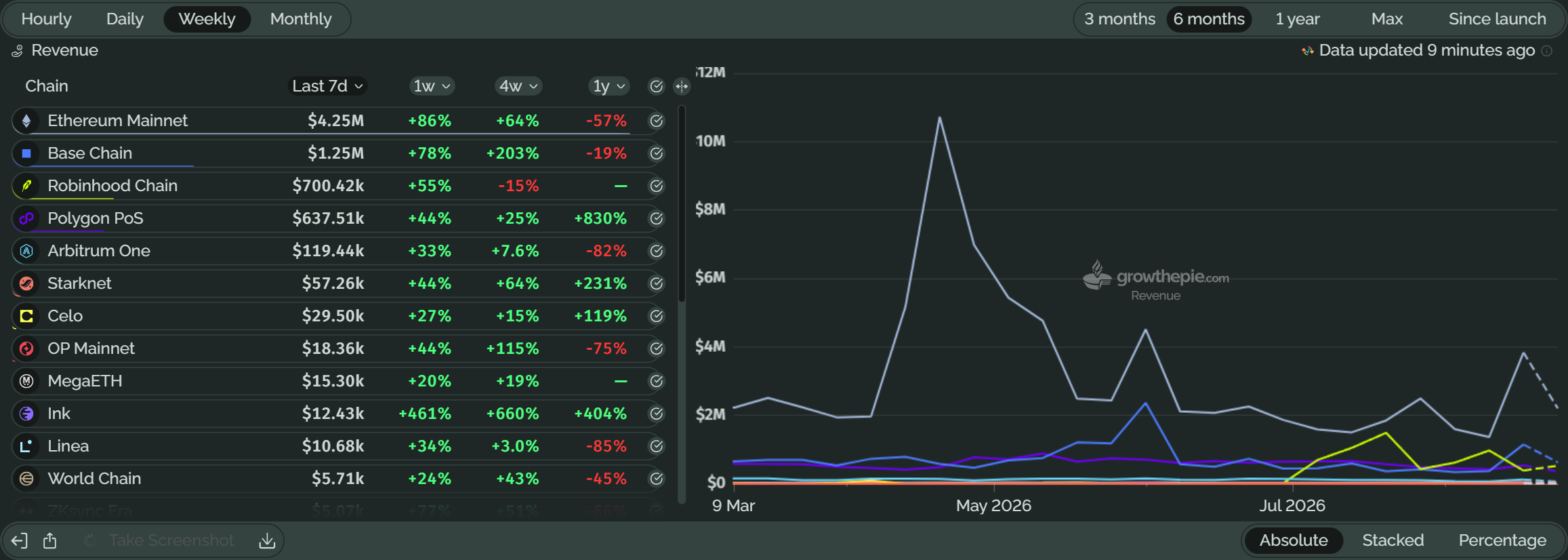The image size is (1568, 560).
Task: Click the share icon in bottom bar
Action: [x=50, y=540]
